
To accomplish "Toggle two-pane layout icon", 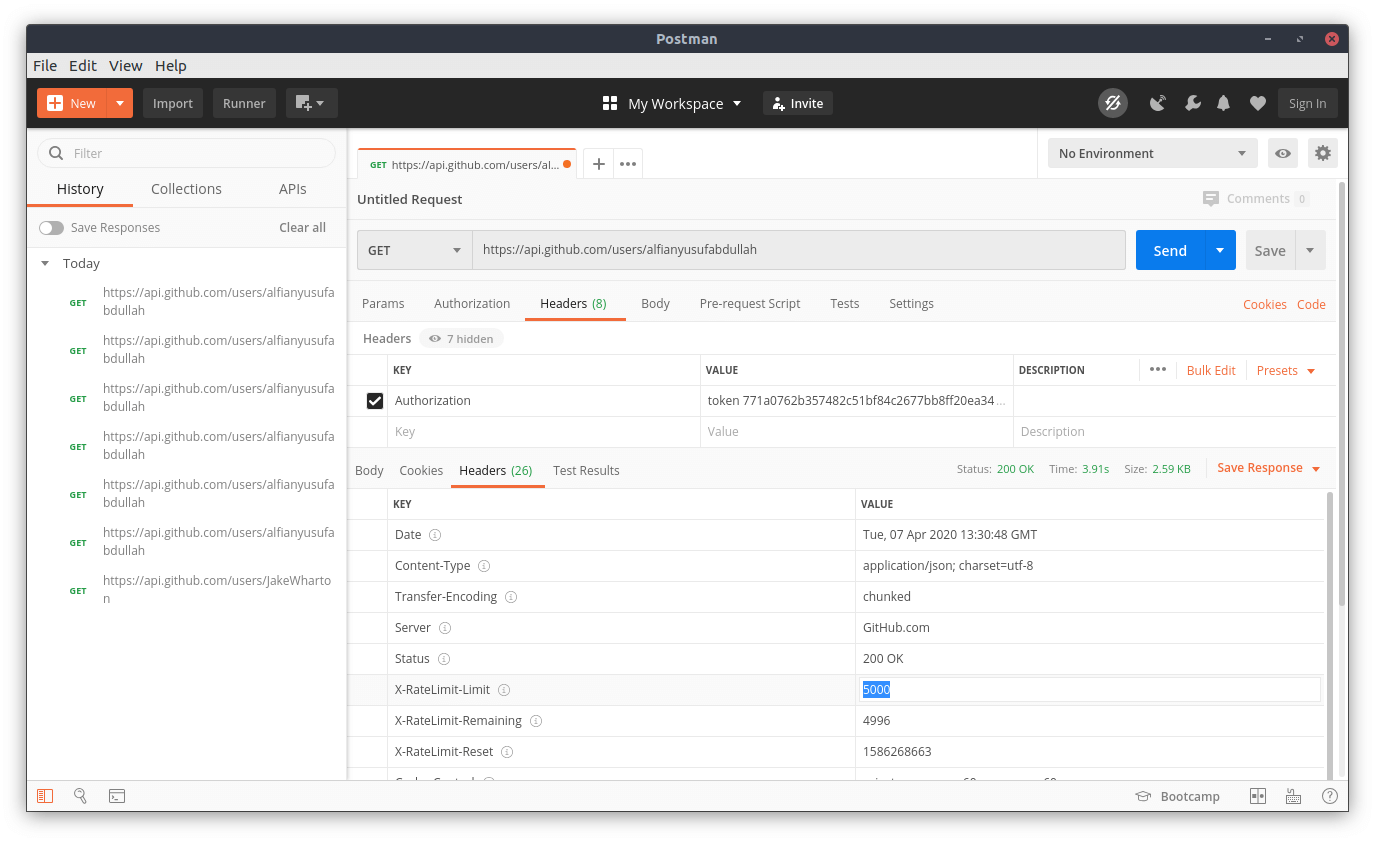I will point(1258,796).
